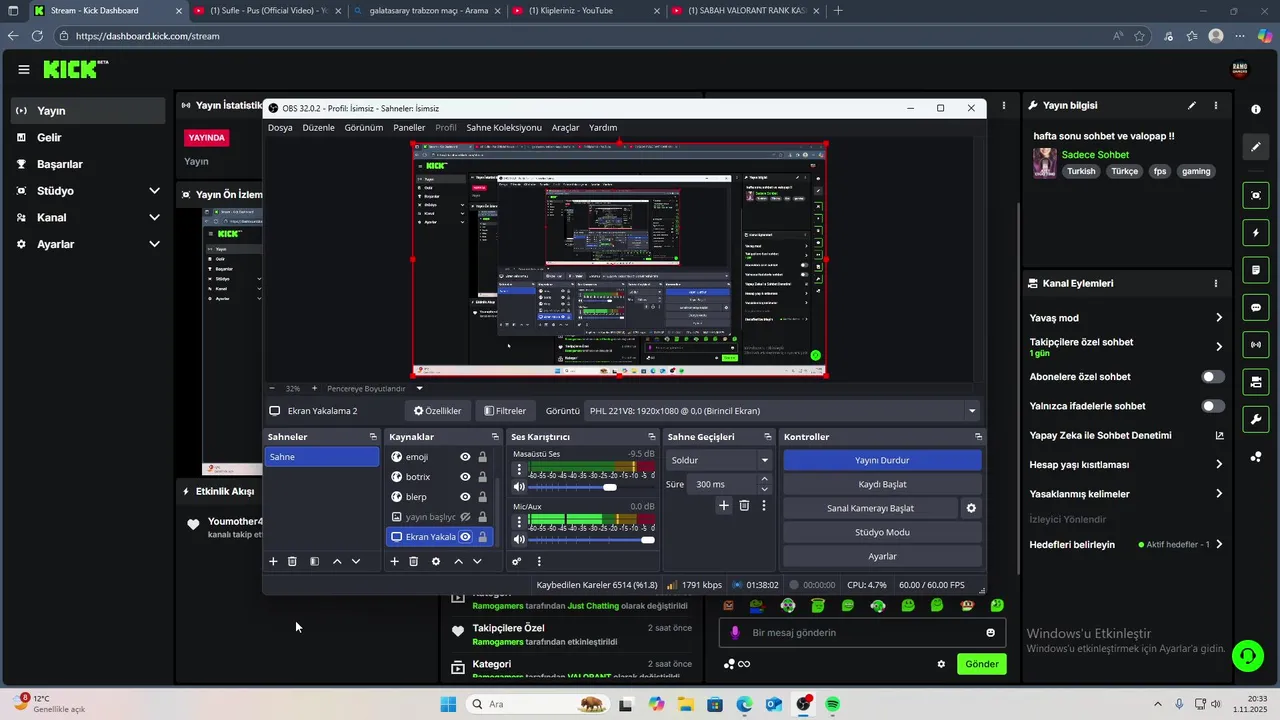Image resolution: width=1280 pixels, height=720 pixels.
Task: Open the Görünüm menu in OBS
Action: [x=364, y=128]
